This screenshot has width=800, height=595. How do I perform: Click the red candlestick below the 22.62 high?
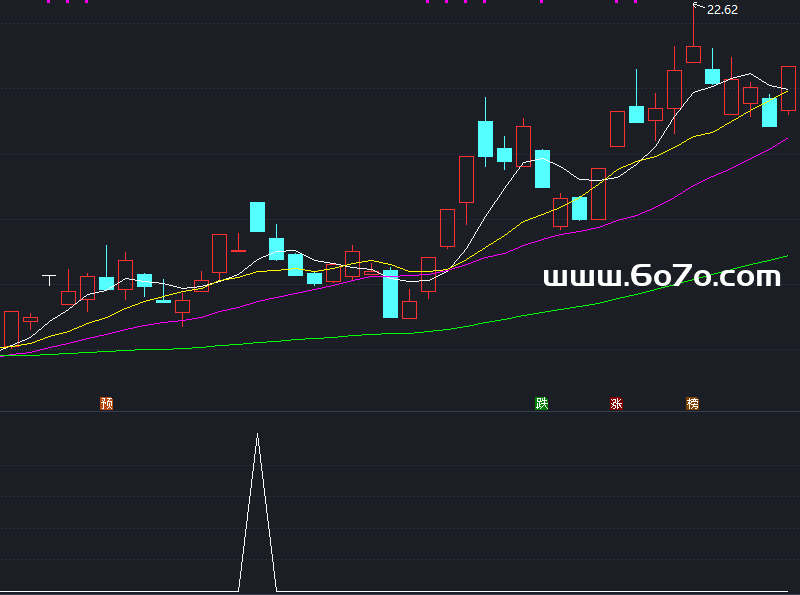click(x=693, y=54)
